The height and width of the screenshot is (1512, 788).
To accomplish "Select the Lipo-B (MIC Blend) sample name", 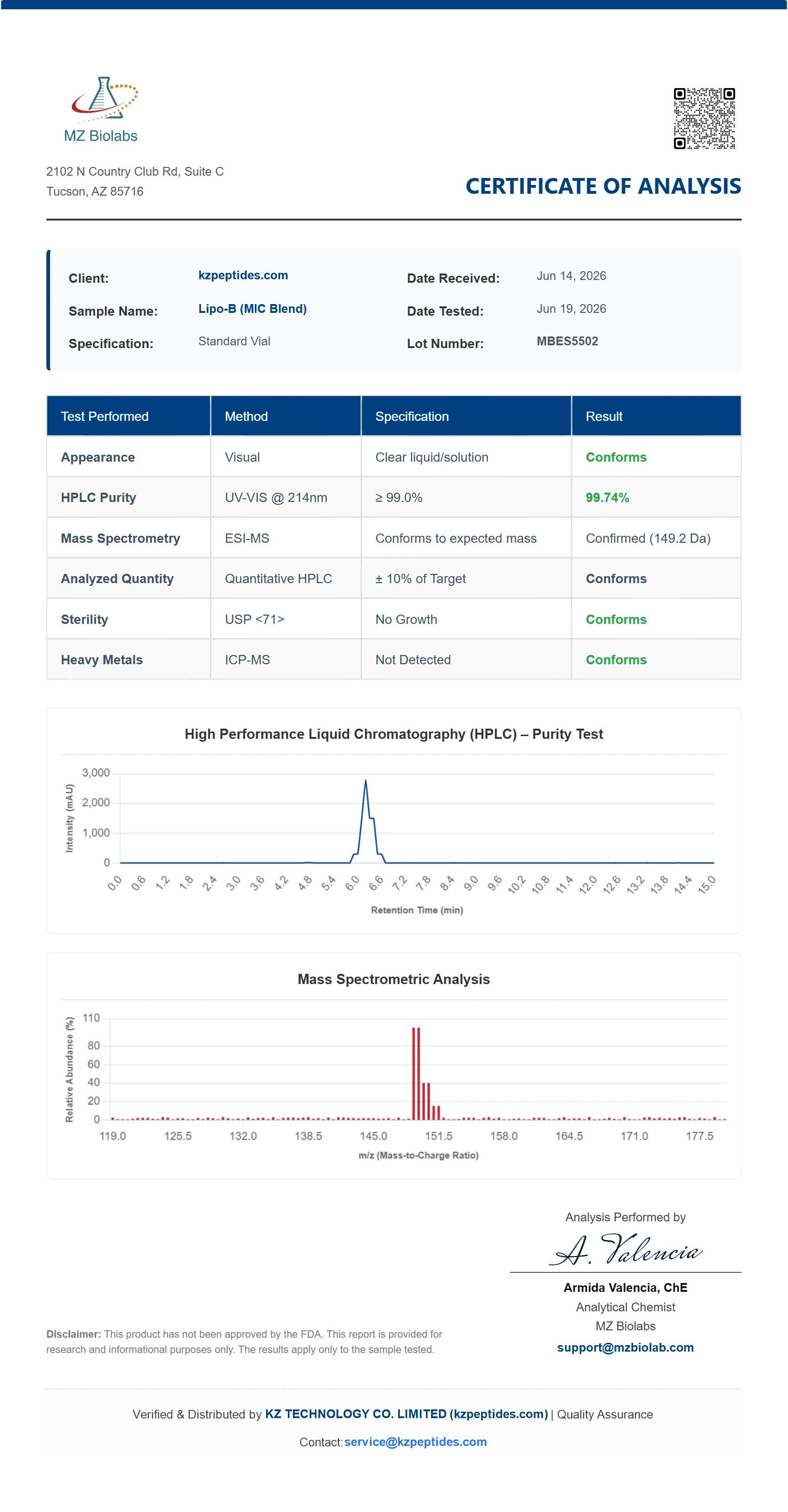I will [x=253, y=309].
